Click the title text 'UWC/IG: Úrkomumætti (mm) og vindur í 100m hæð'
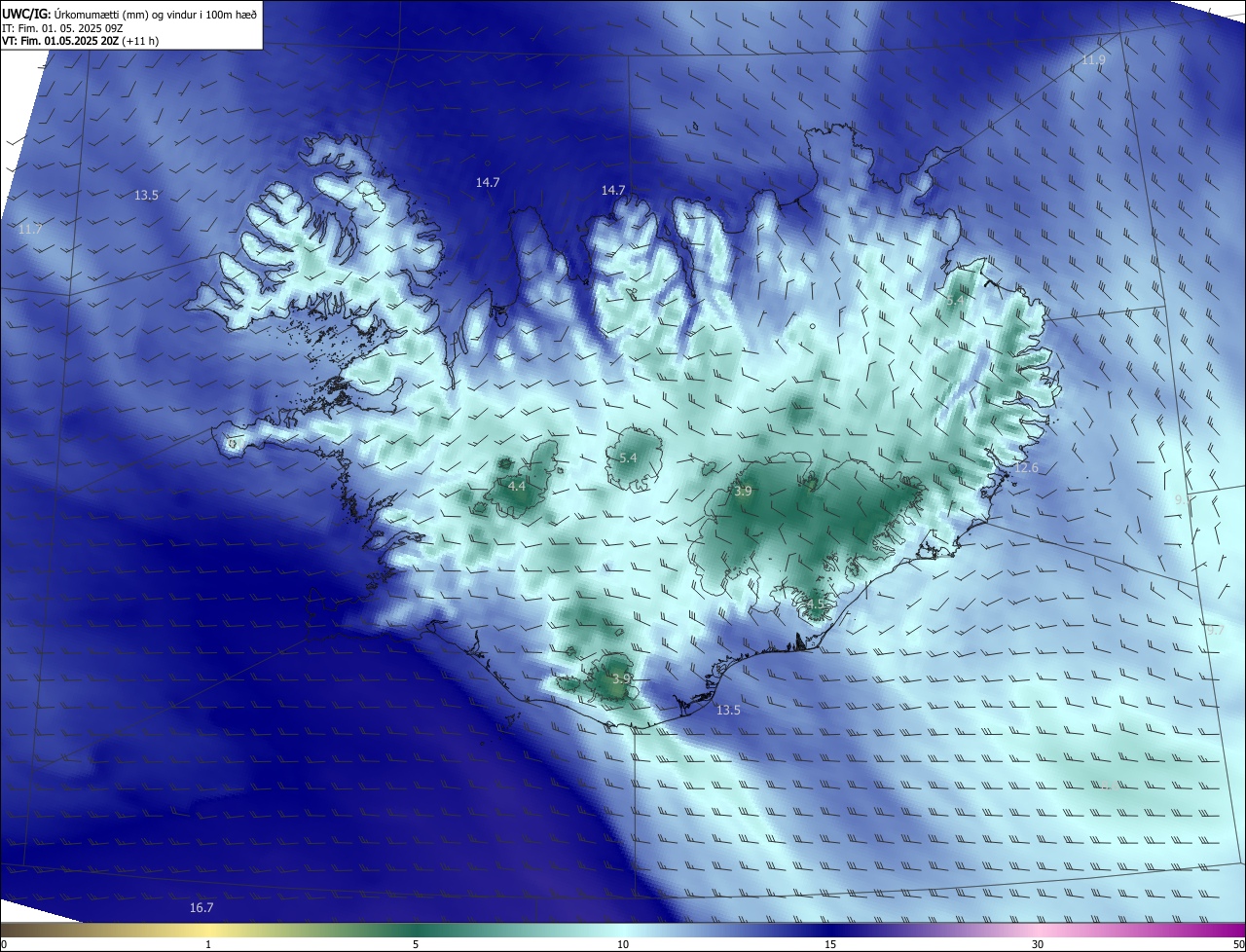The image size is (1246, 952). tap(129, 14)
